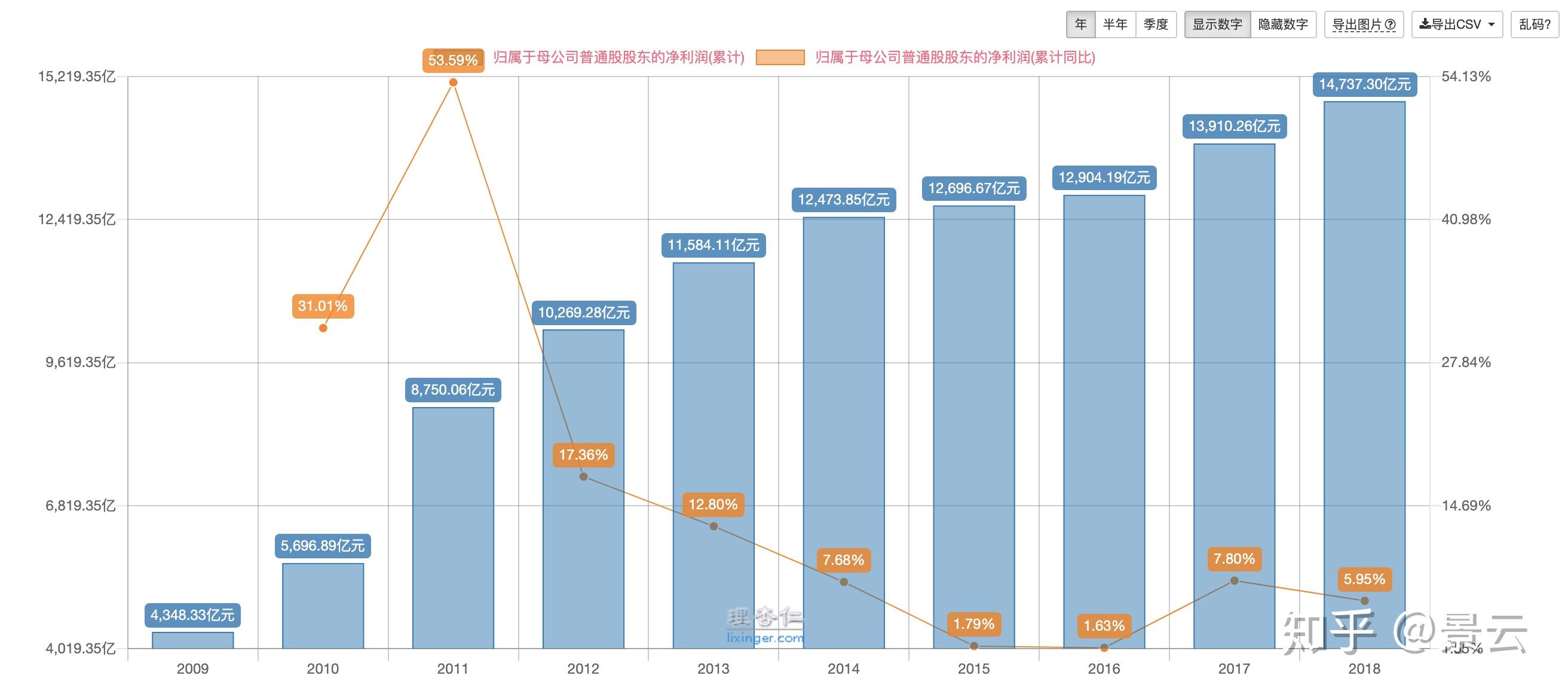Click the 1.79% growth label for 2015

point(974,624)
